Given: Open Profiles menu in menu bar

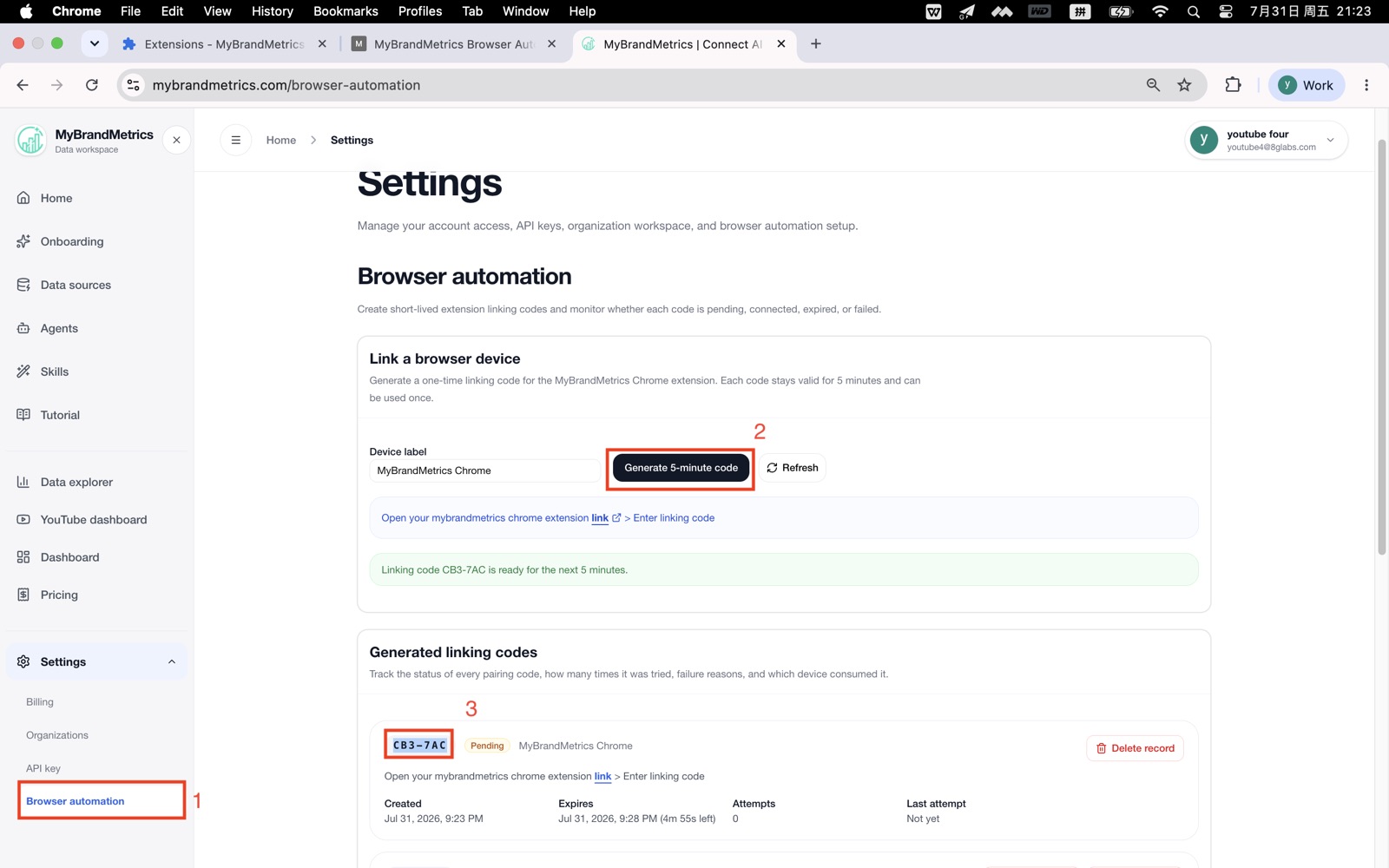Looking at the screenshot, I should (x=420, y=11).
